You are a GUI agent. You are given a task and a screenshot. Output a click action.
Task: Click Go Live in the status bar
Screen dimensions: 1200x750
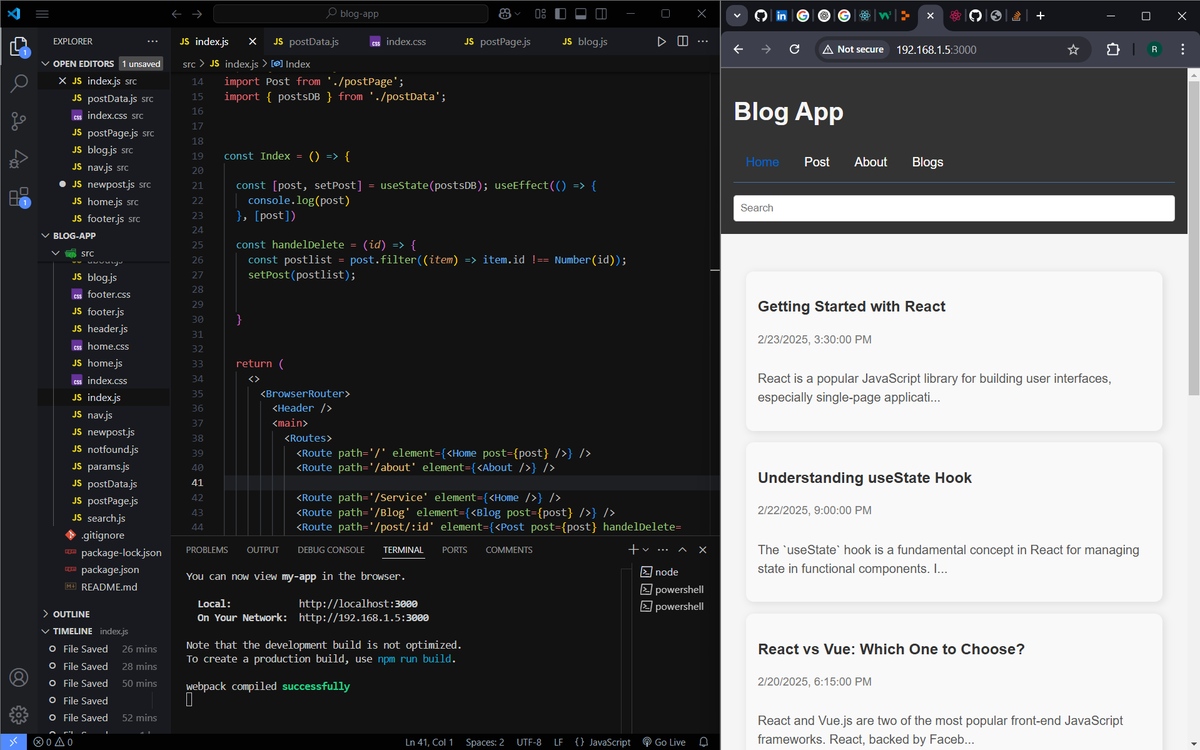pos(665,742)
